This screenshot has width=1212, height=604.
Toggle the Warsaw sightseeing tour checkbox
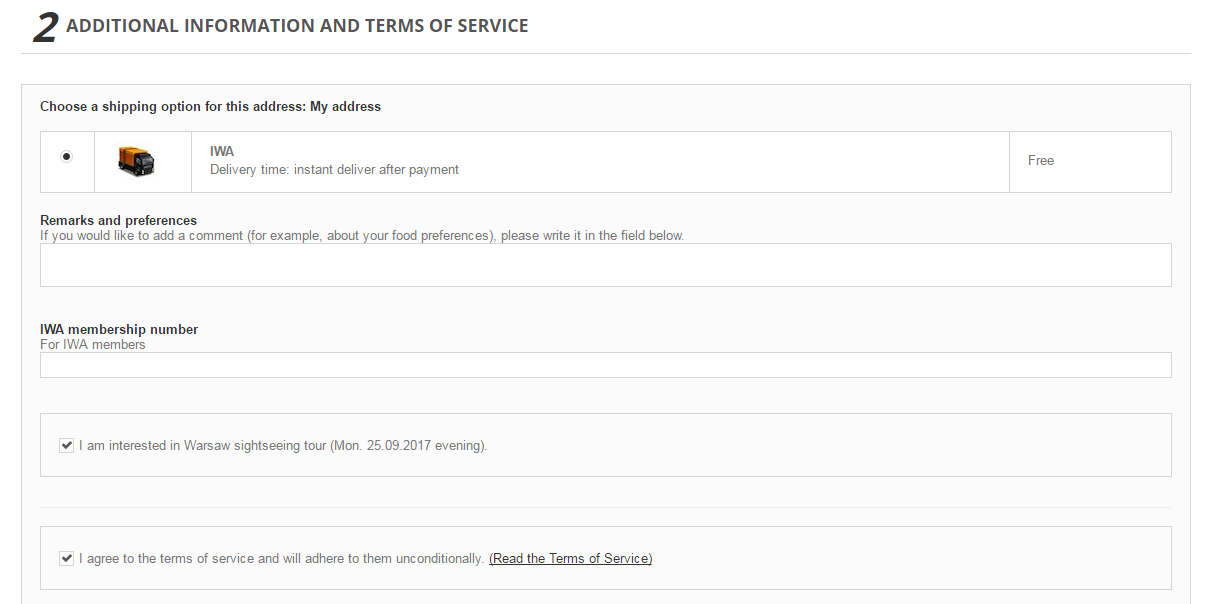[67, 445]
